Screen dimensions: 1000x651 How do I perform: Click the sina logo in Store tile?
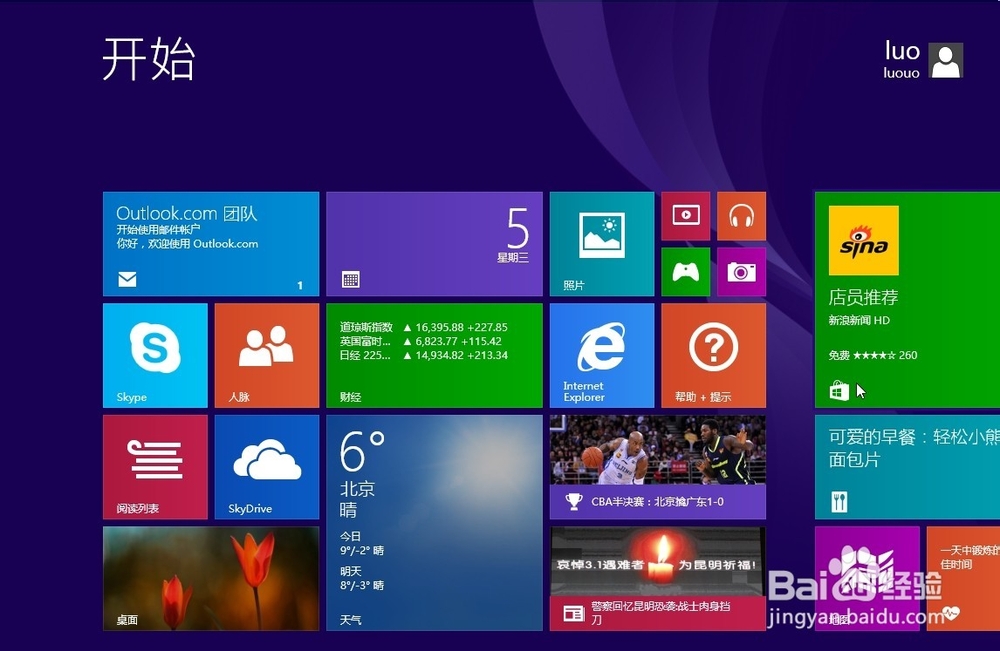(864, 240)
